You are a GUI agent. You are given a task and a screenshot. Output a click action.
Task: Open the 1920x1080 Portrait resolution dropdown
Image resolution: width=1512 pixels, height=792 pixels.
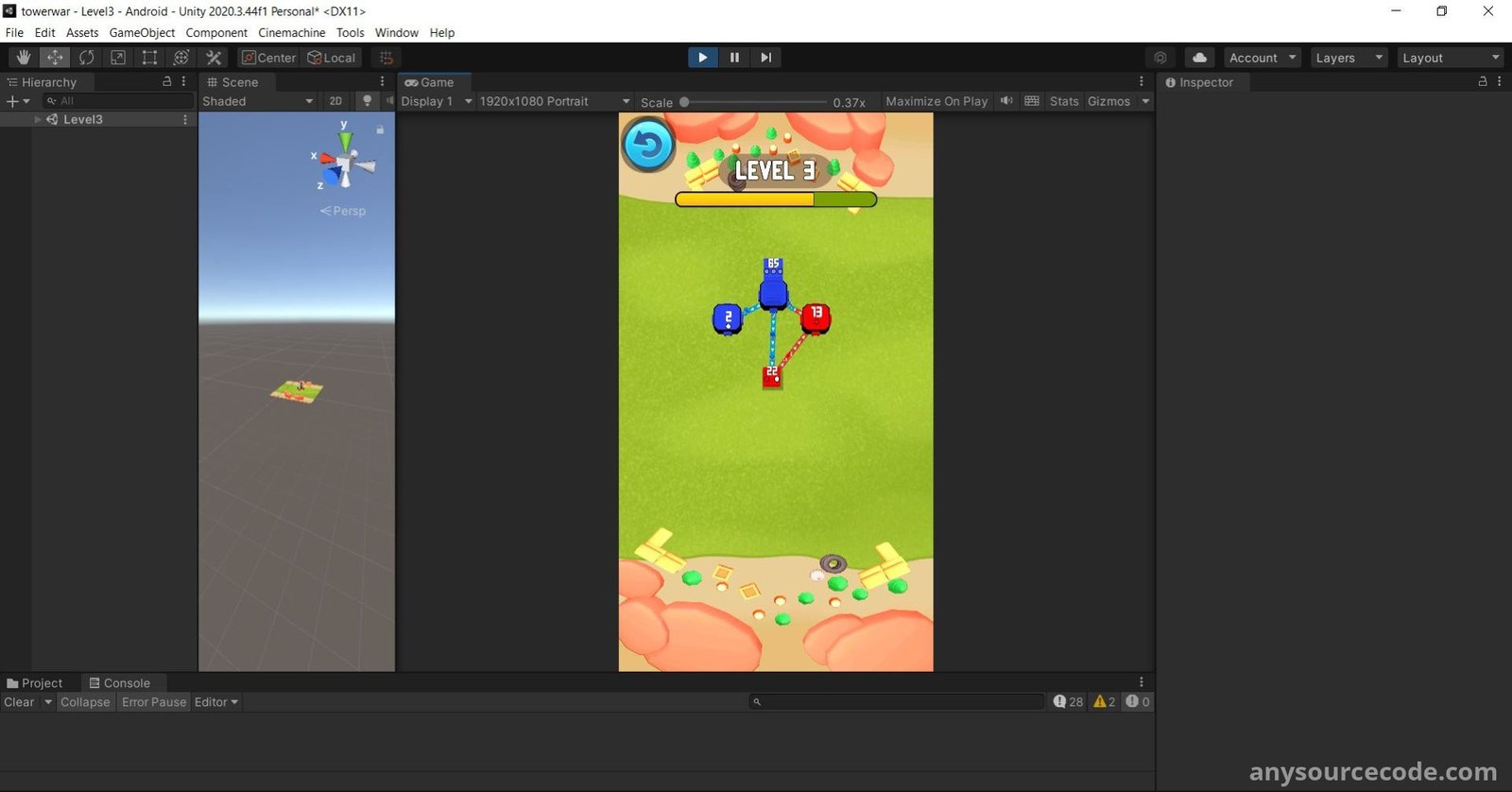coord(554,101)
